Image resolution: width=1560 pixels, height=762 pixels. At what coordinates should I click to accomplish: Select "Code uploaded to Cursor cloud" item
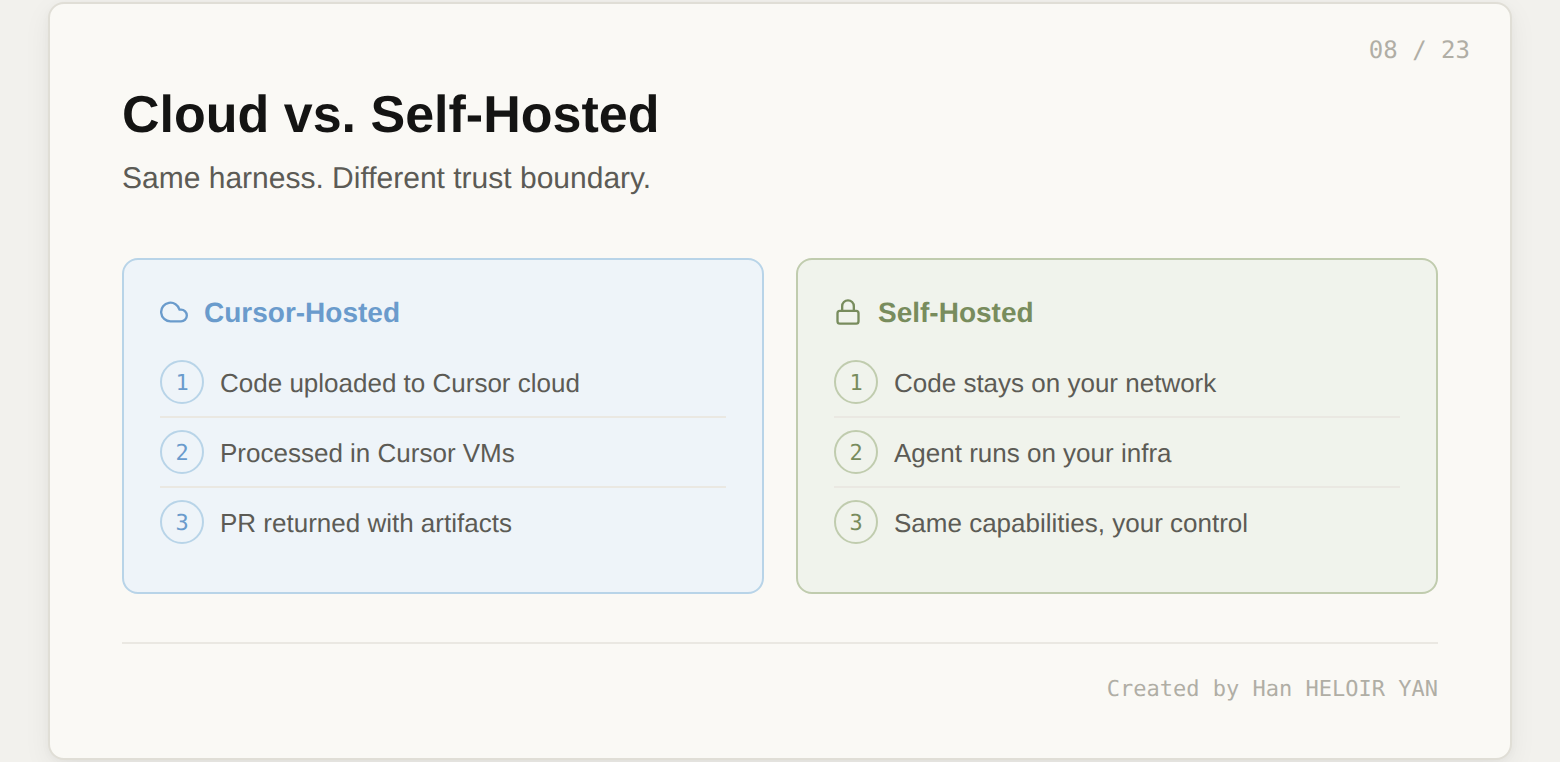pyautogui.click(x=400, y=383)
